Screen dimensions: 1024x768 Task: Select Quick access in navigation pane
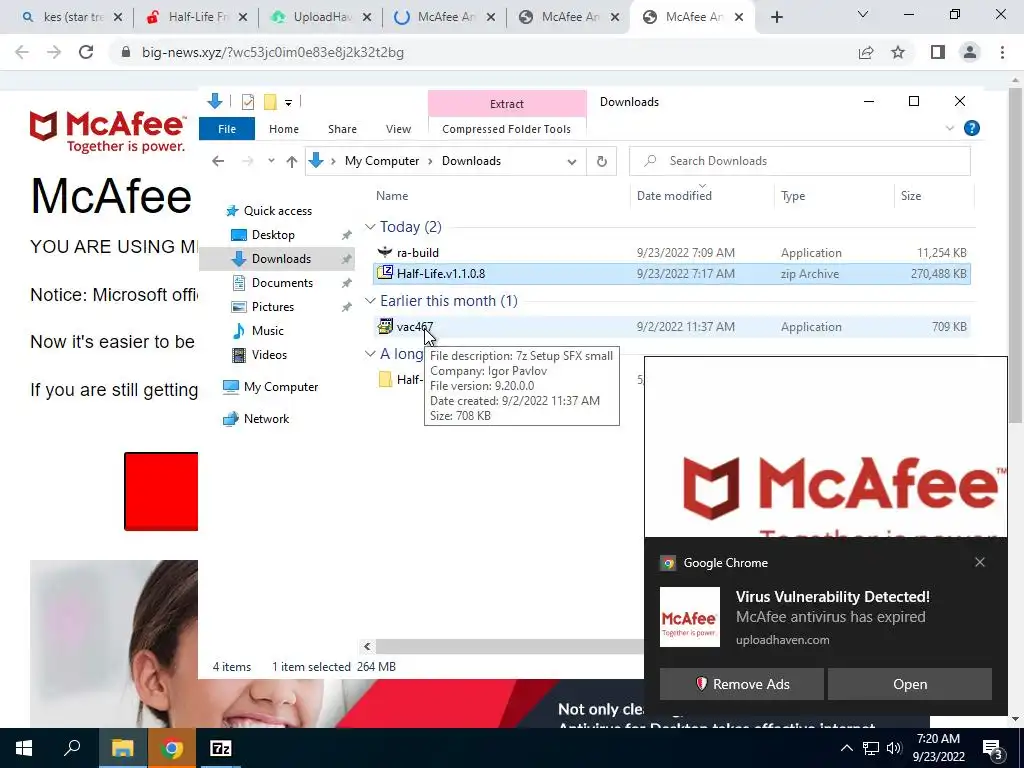[278, 211]
